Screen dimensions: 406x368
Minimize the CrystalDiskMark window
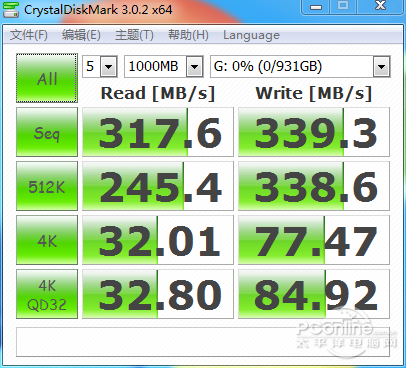coord(316,7)
